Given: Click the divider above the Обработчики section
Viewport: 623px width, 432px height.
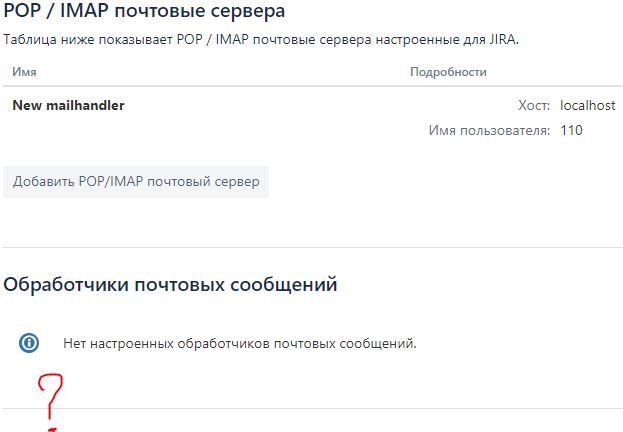Looking at the screenshot, I should pyautogui.click(x=313, y=247).
